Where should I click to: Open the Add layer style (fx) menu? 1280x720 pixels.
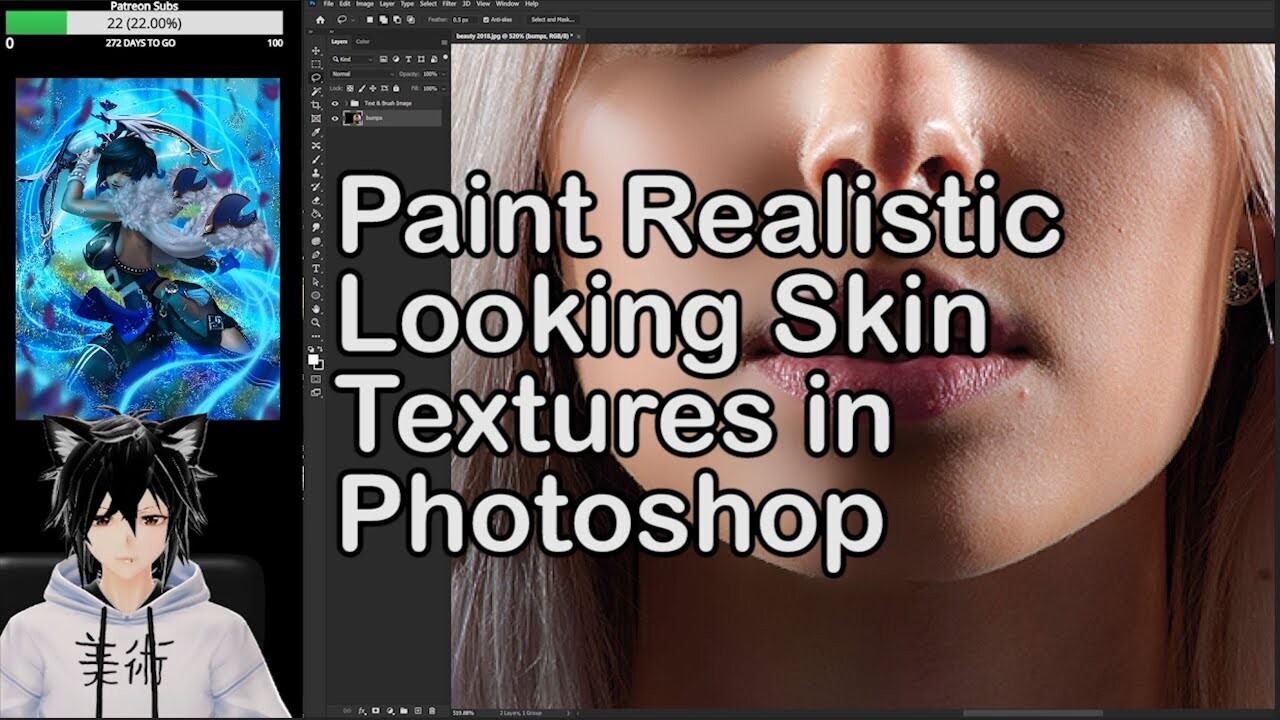[362, 710]
